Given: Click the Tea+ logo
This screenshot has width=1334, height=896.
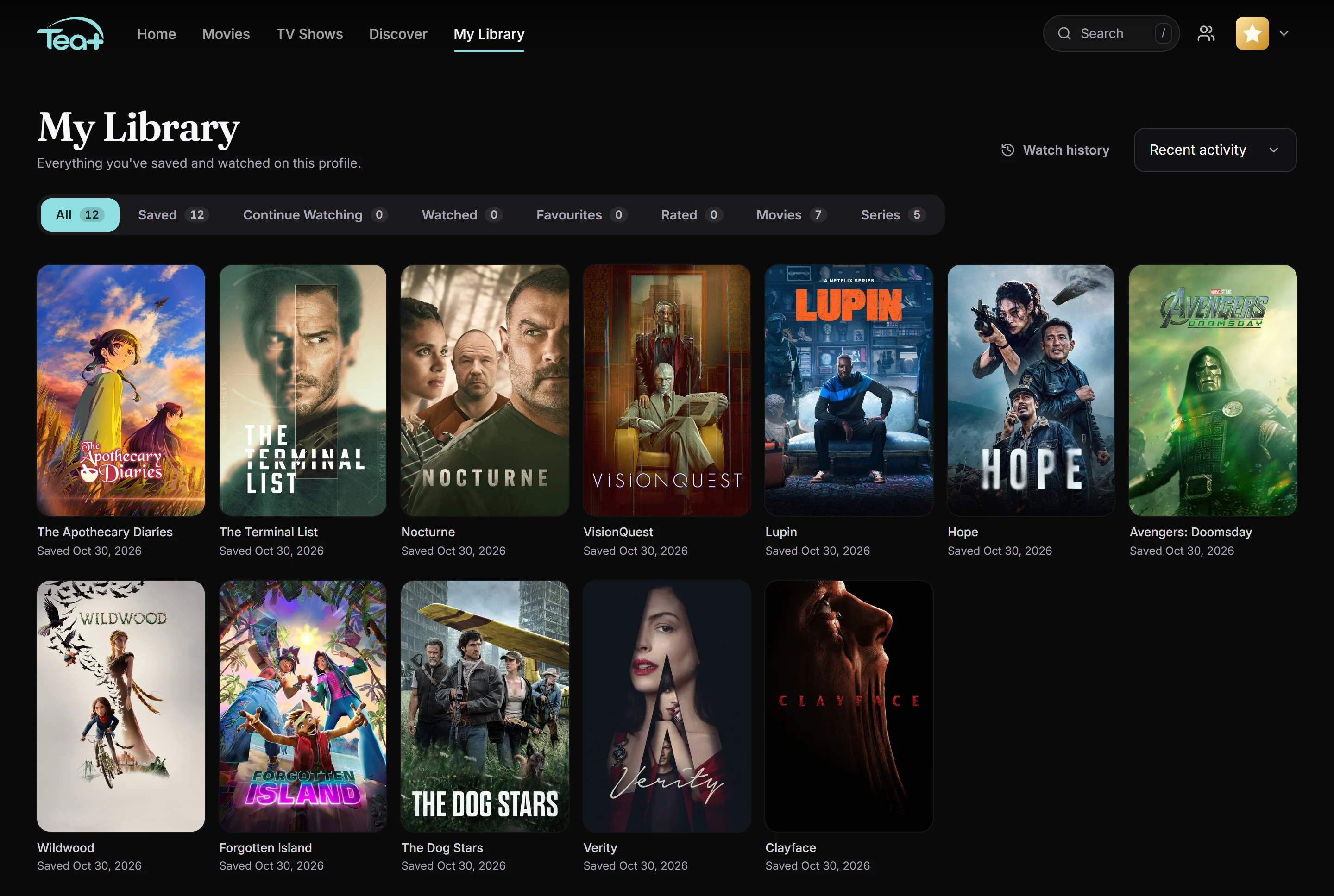Looking at the screenshot, I should pyautogui.click(x=70, y=34).
